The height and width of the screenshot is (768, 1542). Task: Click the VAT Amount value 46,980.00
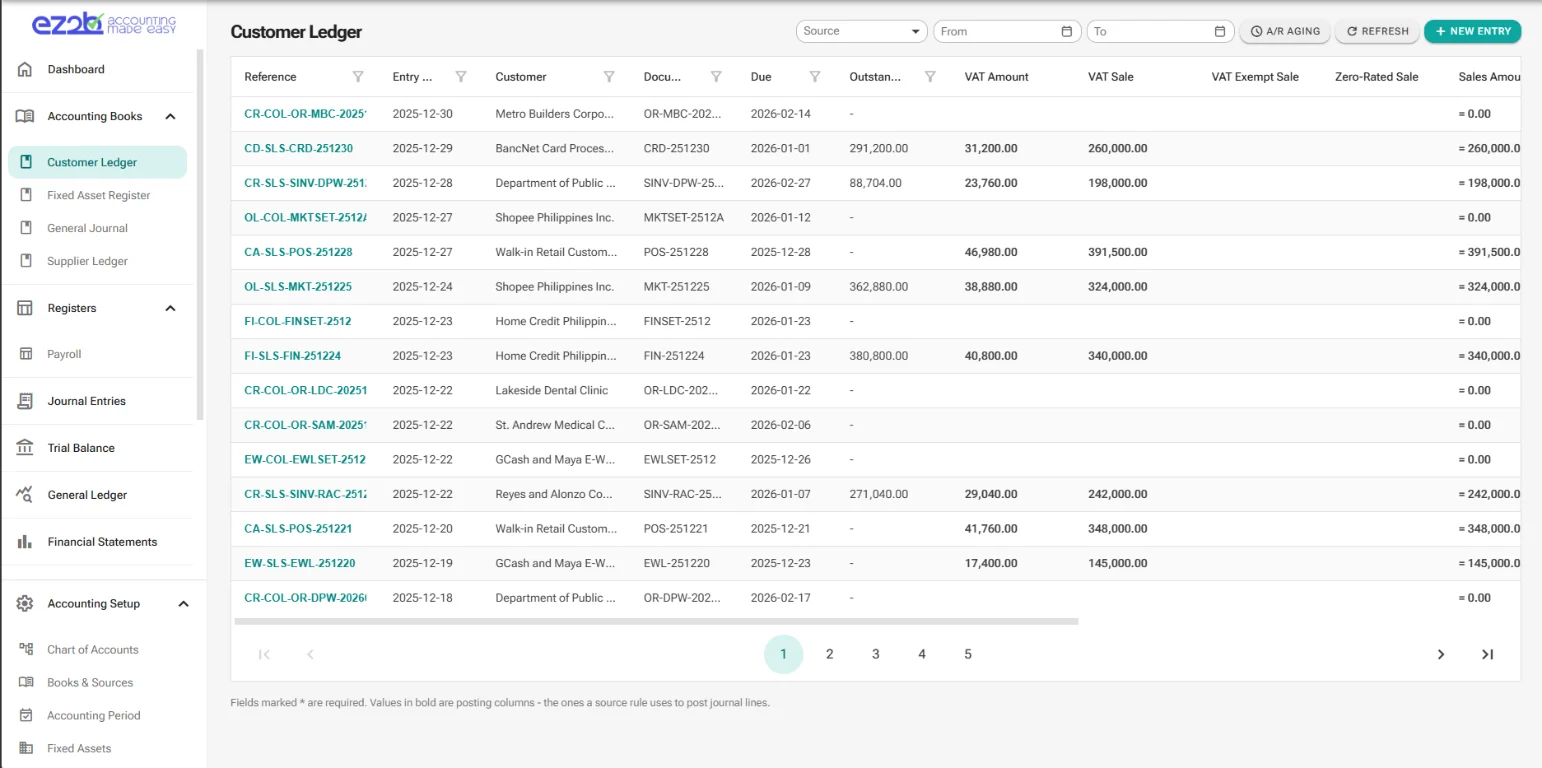tap(991, 252)
